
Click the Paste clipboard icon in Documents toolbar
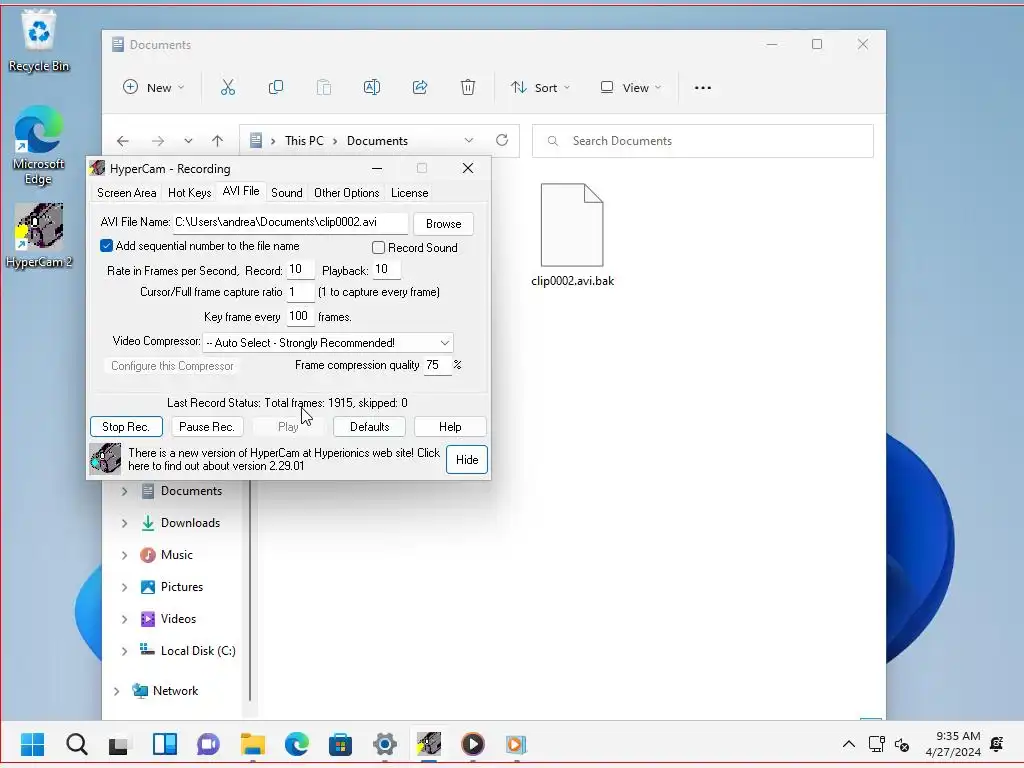[324, 88]
